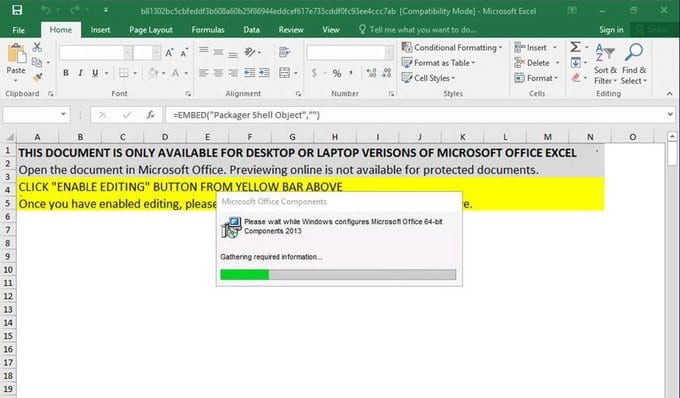Switch to the Data tab
The image size is (680, 398).
[252, 29]
